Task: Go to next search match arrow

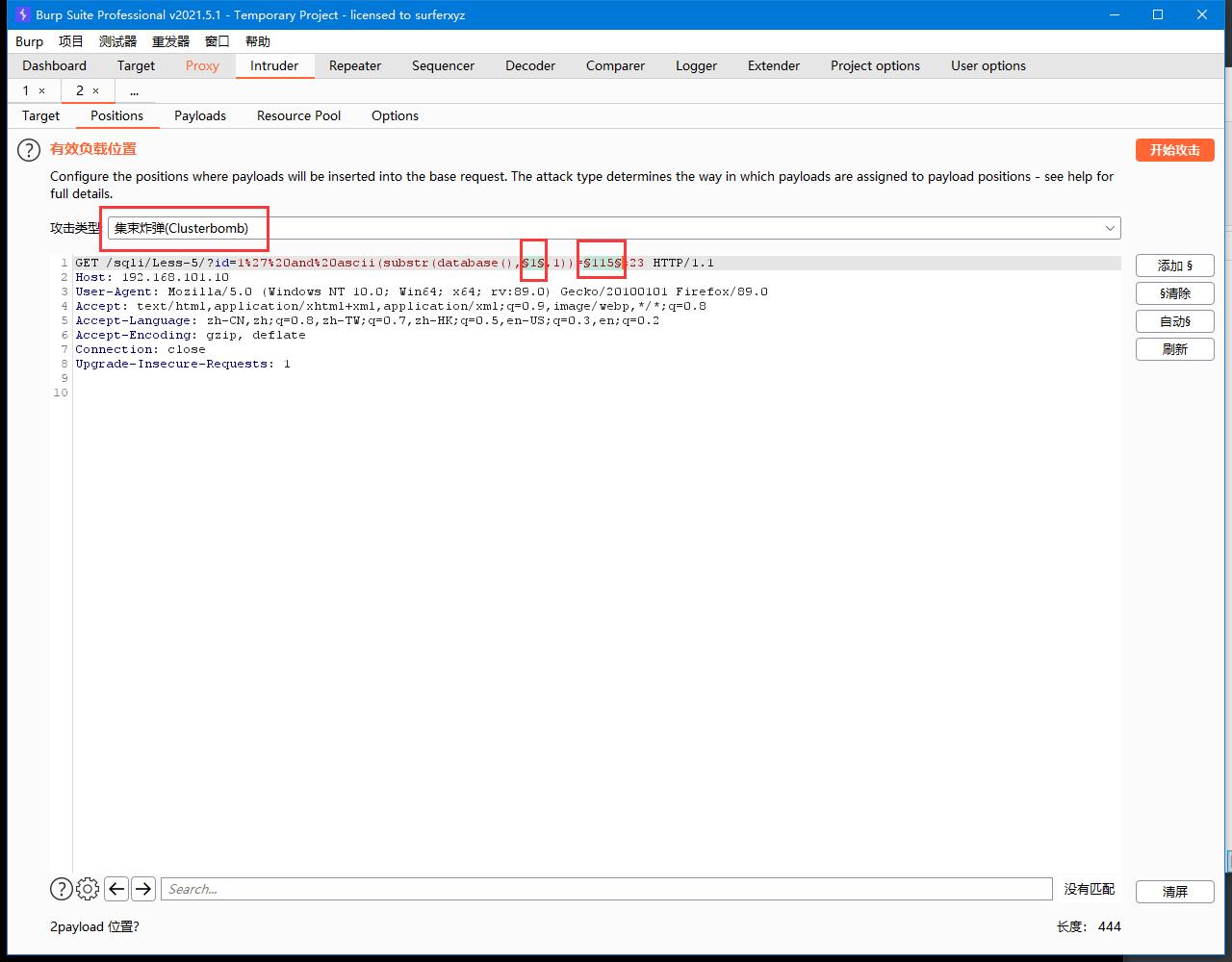Action: (x=143, y=889)
